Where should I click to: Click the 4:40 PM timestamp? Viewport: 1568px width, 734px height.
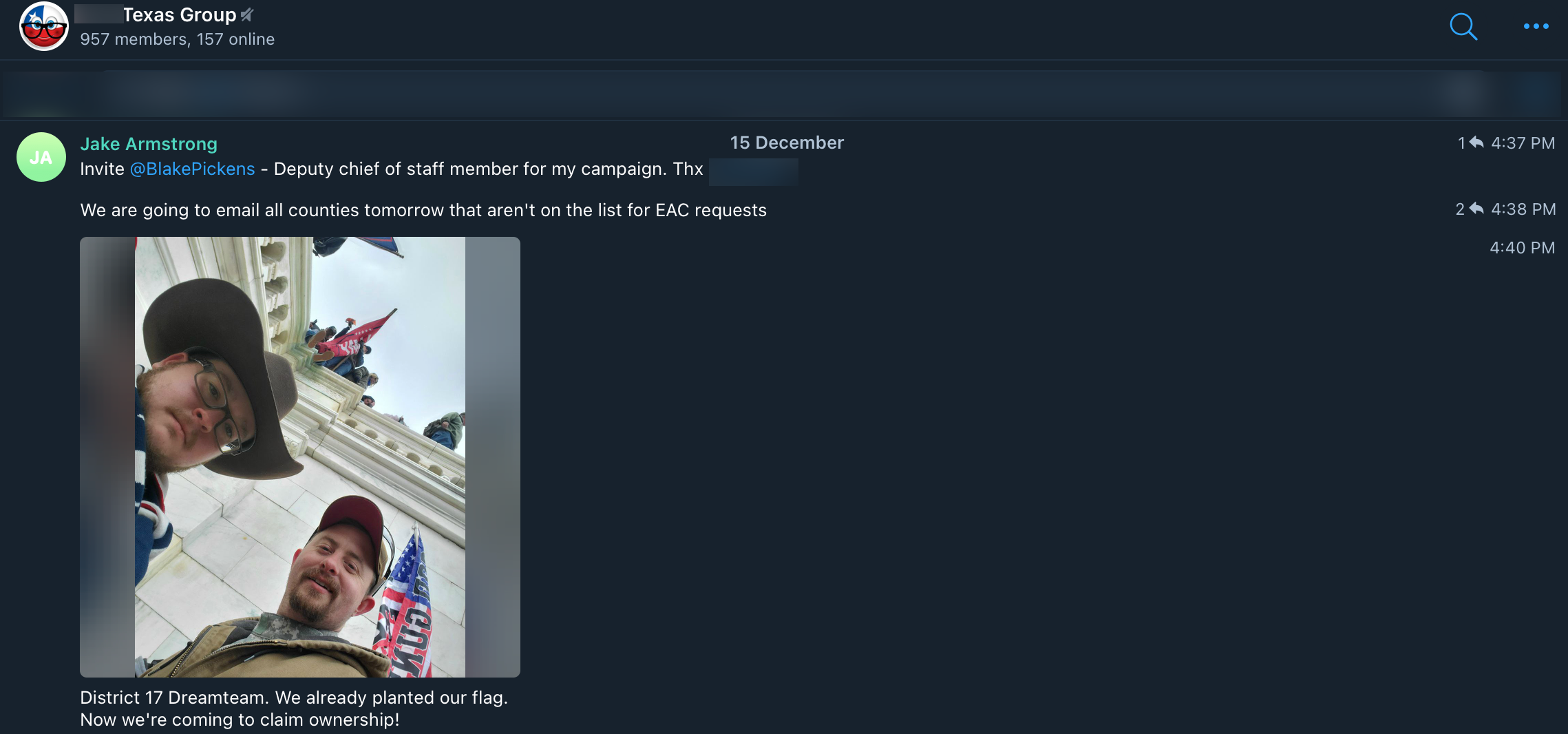click(1523, 248)
